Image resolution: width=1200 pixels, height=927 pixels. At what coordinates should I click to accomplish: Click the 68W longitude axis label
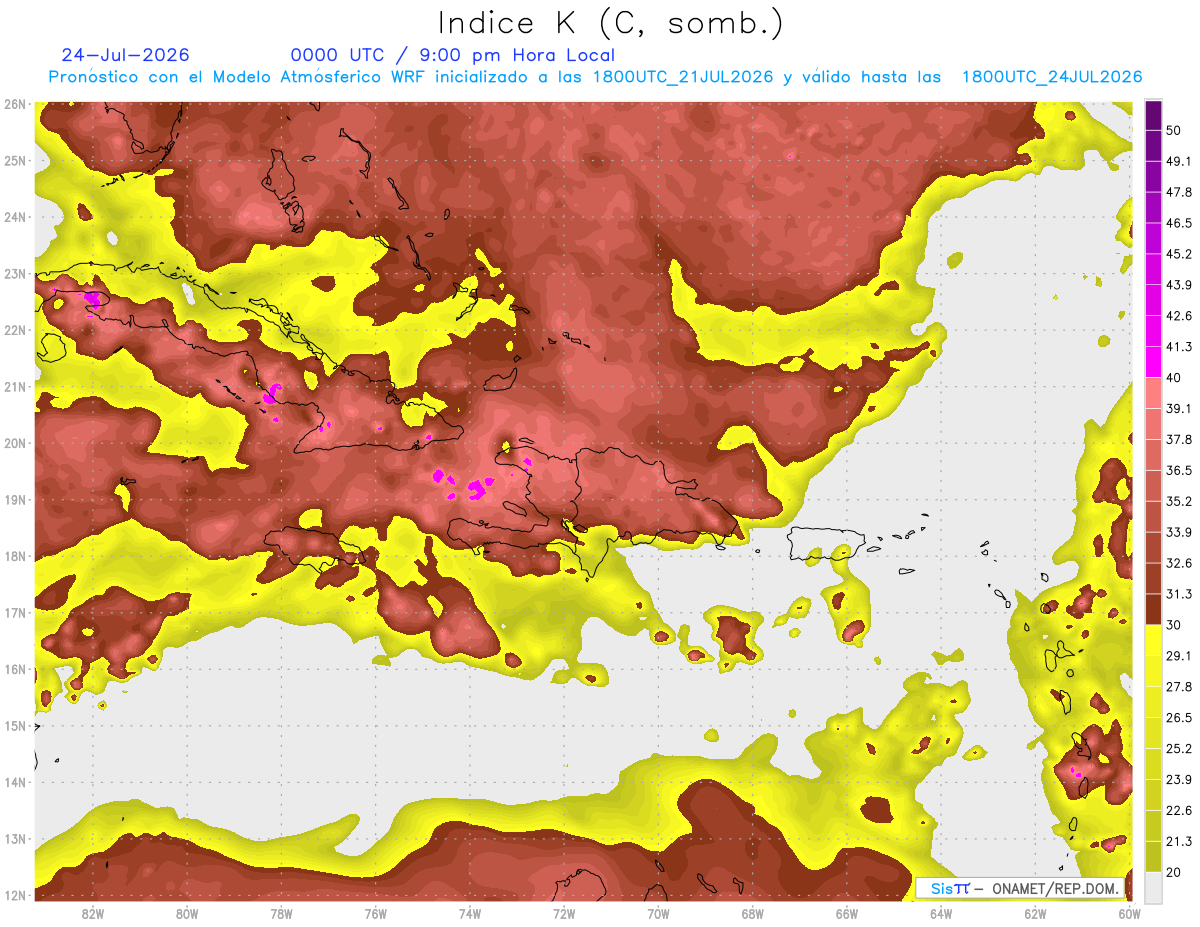(x=753, y=914)
